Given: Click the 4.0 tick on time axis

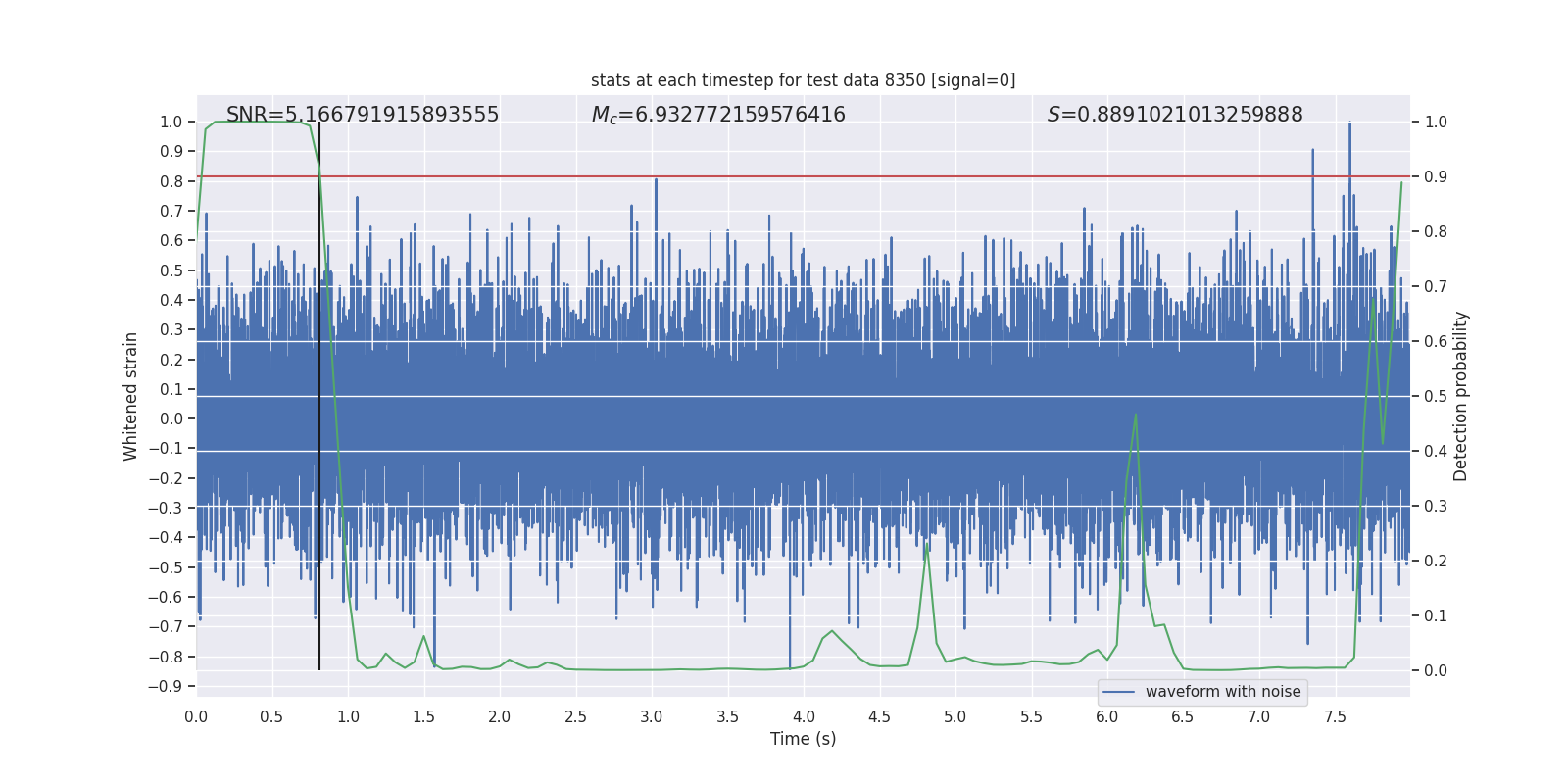Looking at the screenshot, I should pyautogui.click(x=803, y=717).
